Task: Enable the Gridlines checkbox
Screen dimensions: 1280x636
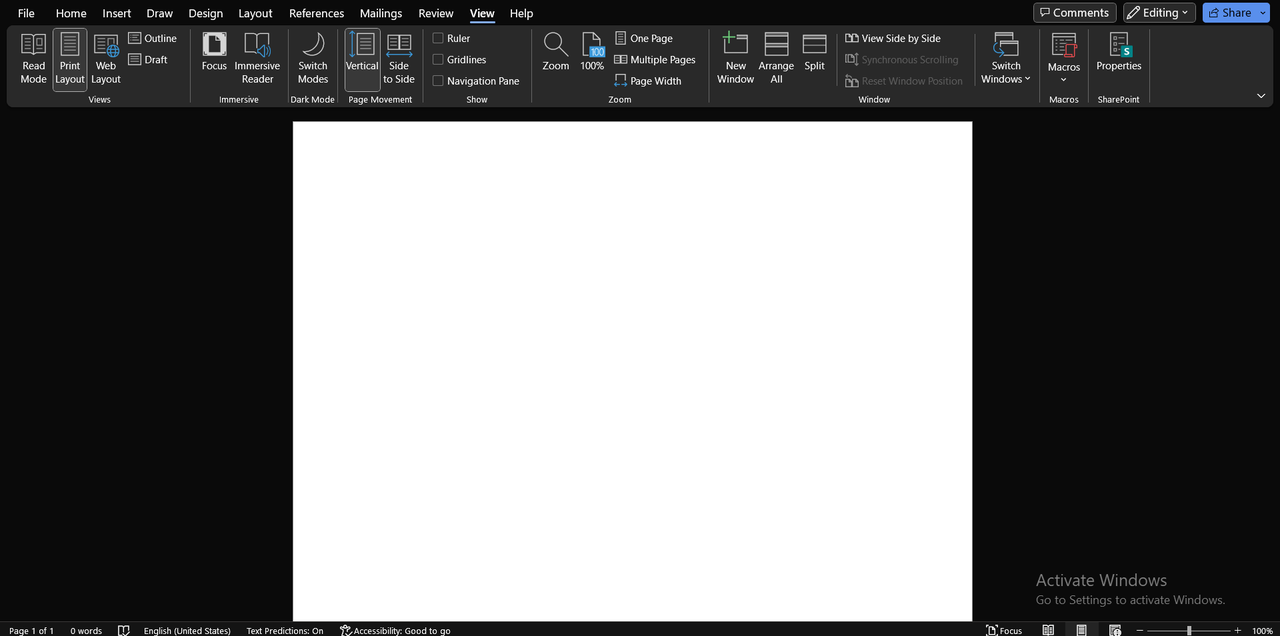Action: point(438,59)
